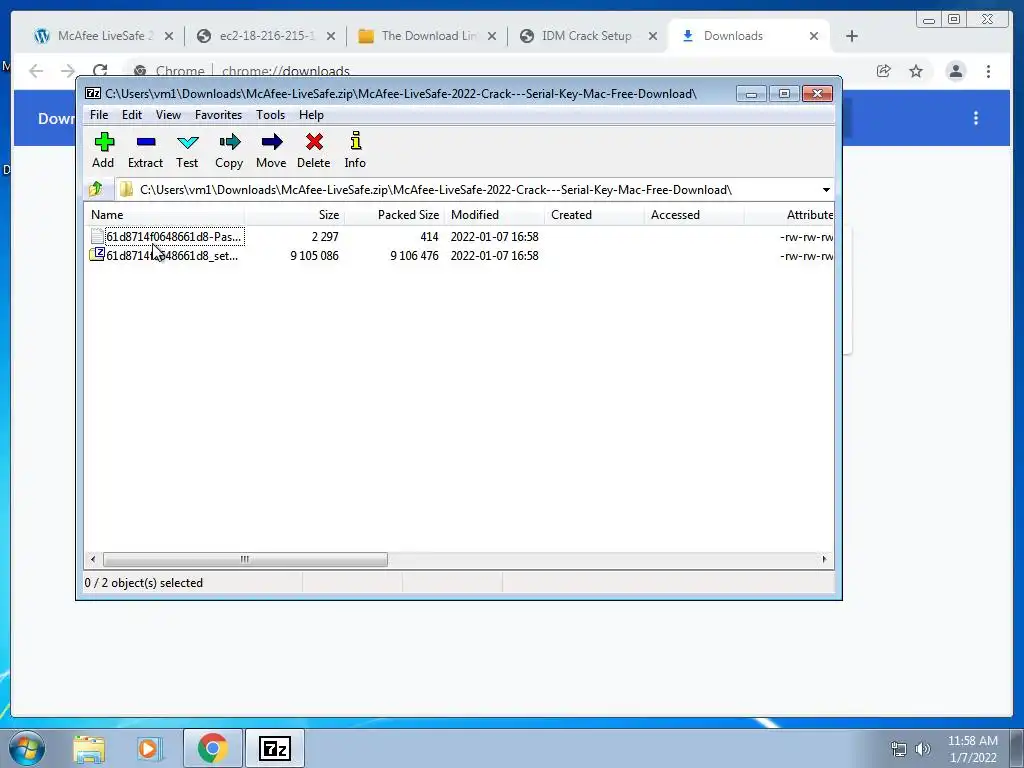Close the Downloads tab in Chrome
The image size is (1024, 768).
coord(814,36)
